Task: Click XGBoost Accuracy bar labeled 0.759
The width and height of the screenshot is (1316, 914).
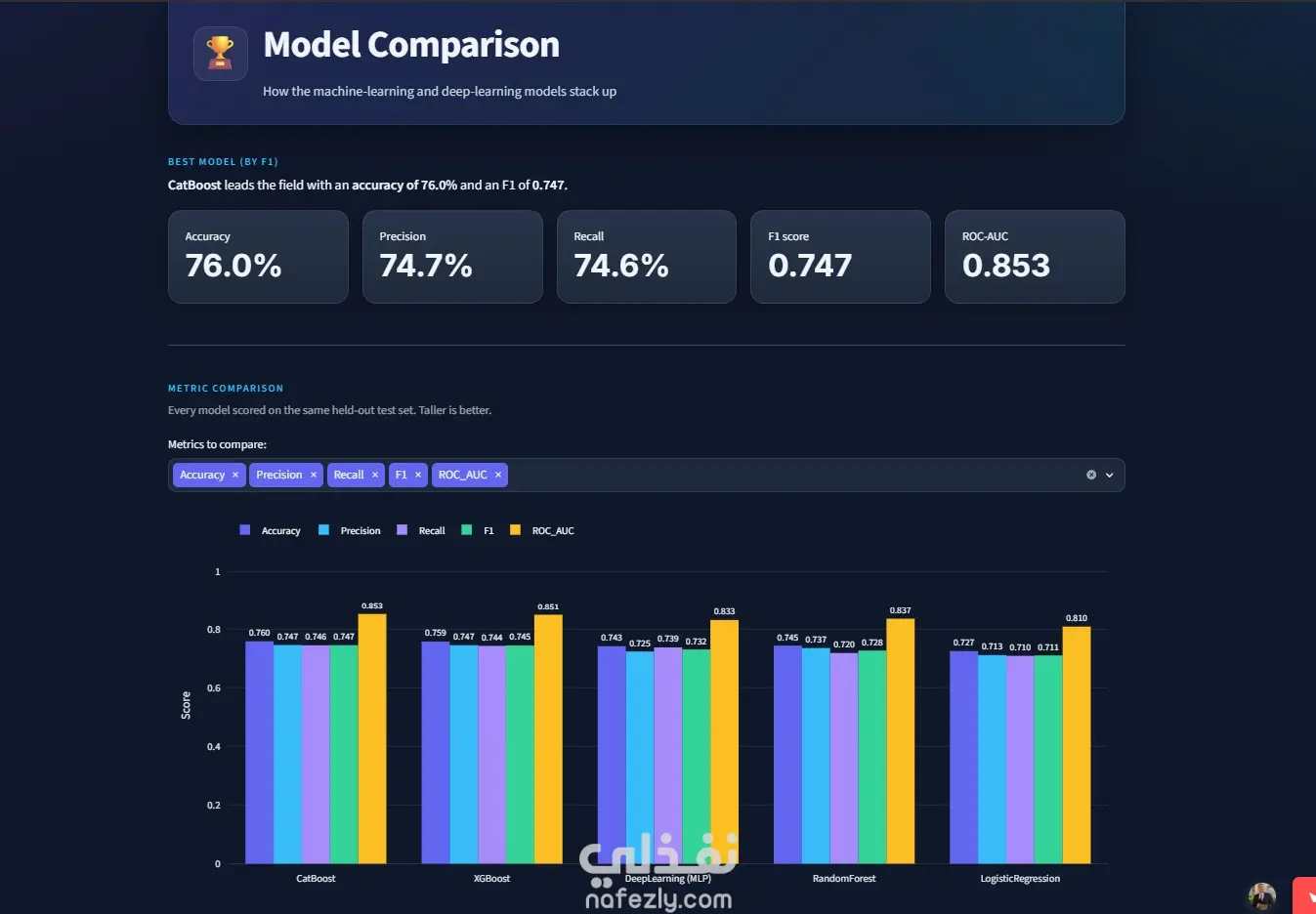Action: [436, 753]
